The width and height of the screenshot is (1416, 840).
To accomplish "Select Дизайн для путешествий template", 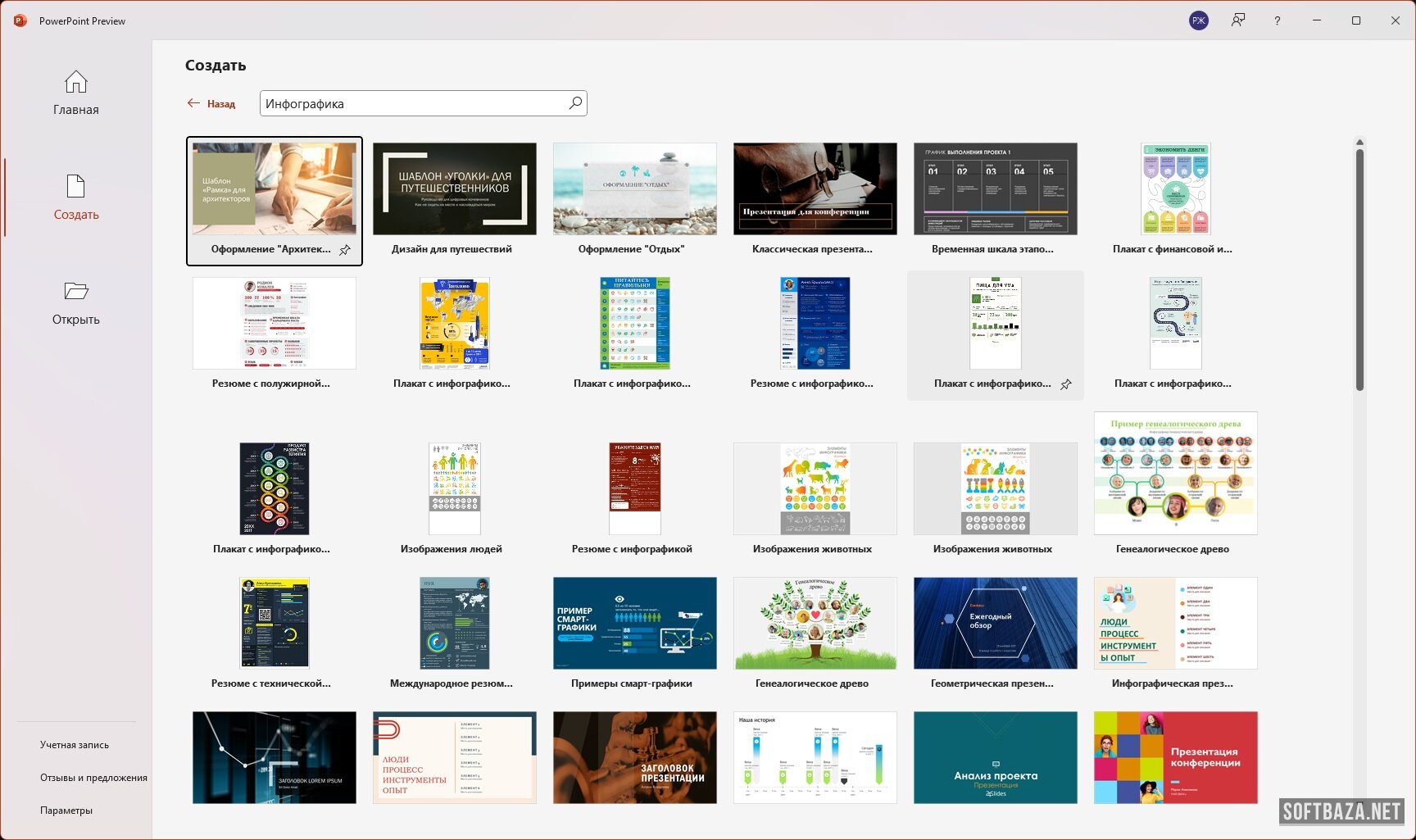I will click(455, 189).
